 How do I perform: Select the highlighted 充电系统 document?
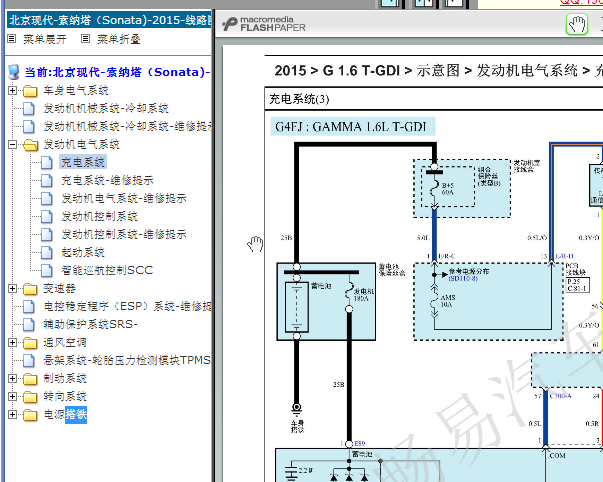pos(83,162)
